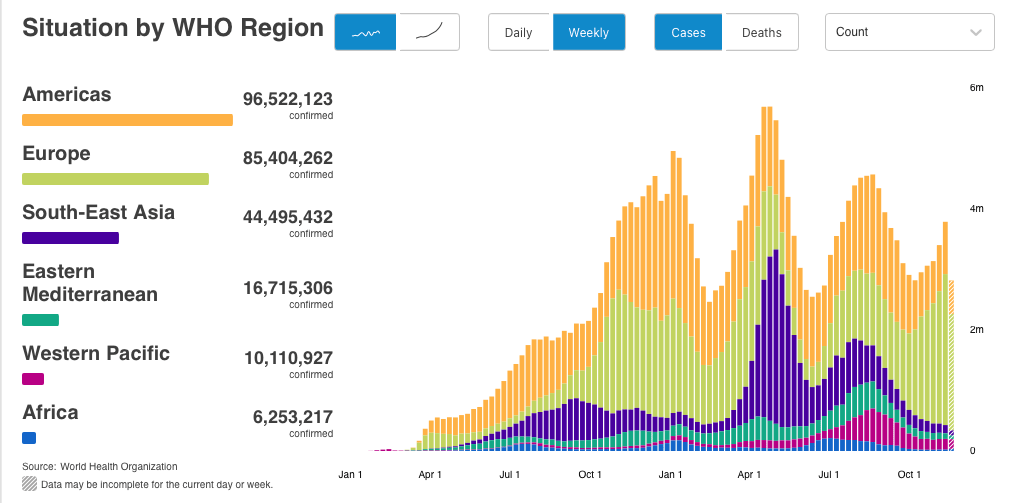Image resolution: width=1012 pixels, height=503 pixels.
Task: Switch to the cumulative curve chart icon
Action: pos(429,32)
